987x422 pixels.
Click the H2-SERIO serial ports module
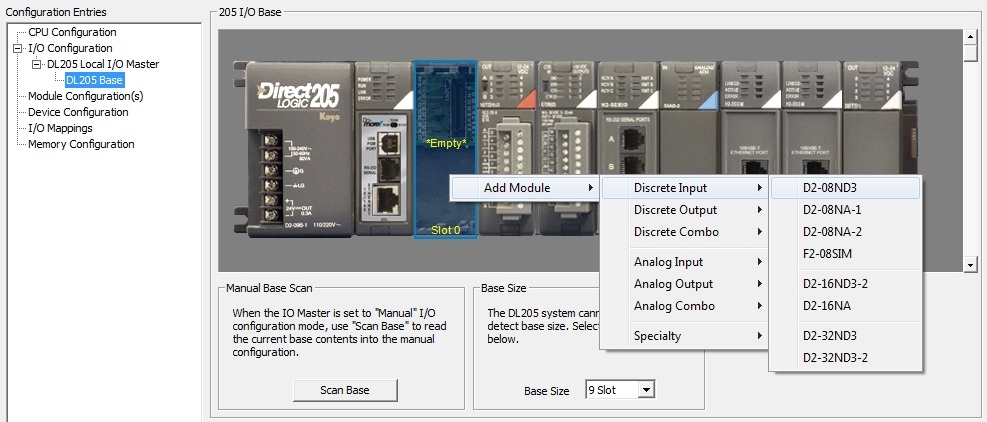(629, 117)
